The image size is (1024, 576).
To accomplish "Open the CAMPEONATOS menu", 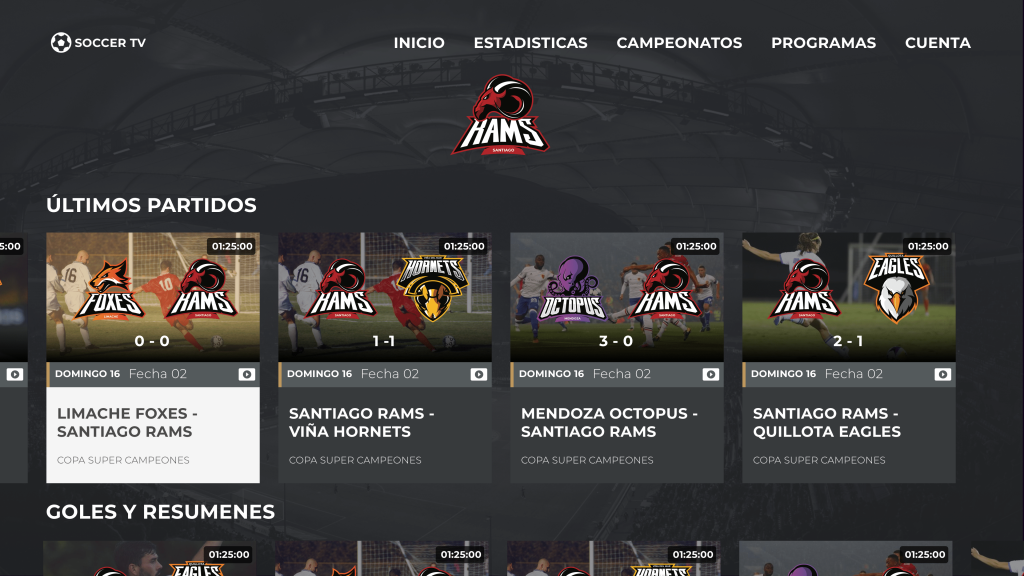I will pos(679,42).
